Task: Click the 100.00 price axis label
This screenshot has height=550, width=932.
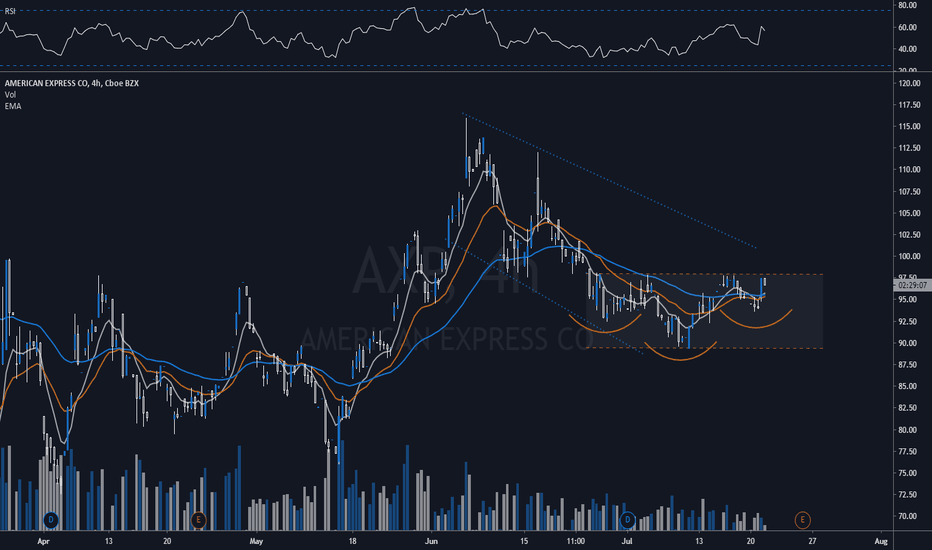Action: coord(909,256)
